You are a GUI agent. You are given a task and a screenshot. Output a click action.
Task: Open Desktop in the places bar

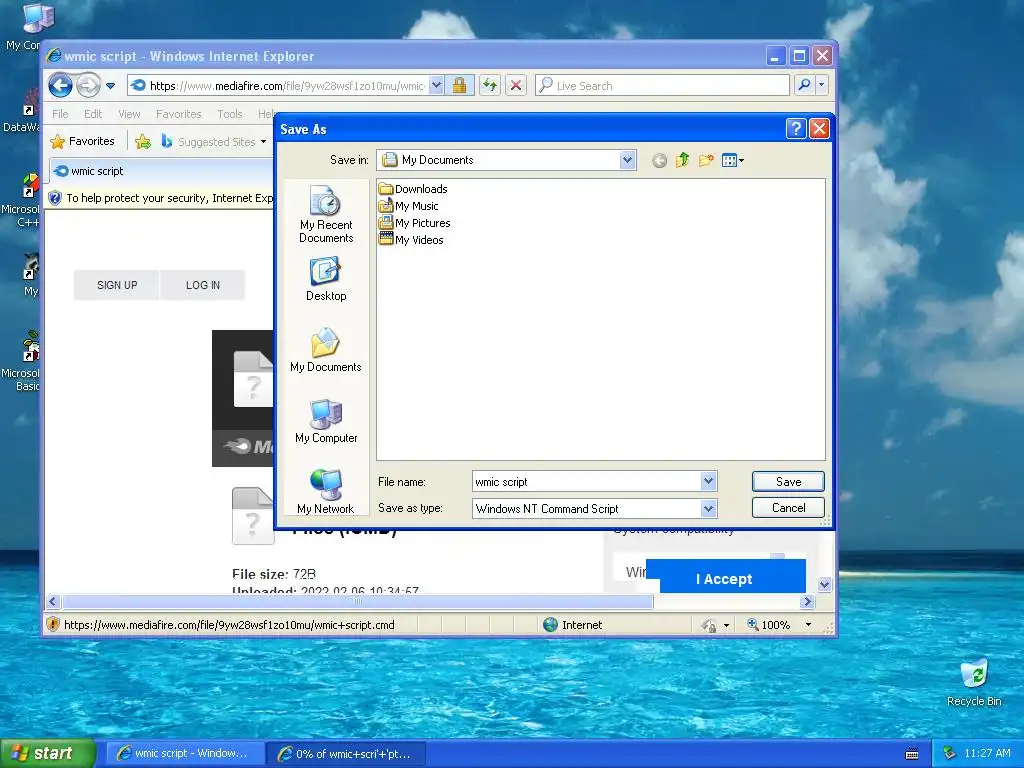(x=326, y=279)
